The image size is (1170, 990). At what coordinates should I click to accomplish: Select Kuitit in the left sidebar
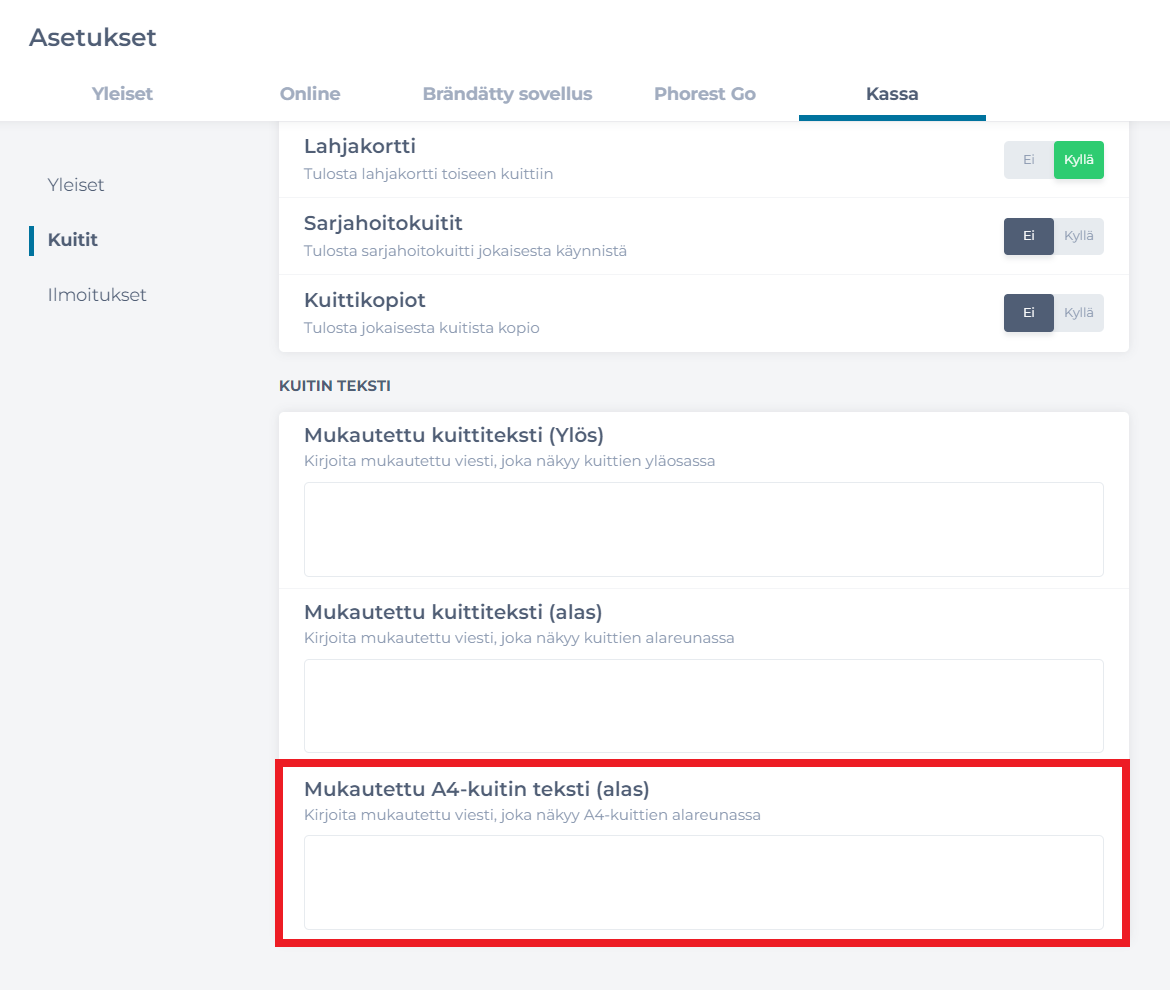point(73,240)
